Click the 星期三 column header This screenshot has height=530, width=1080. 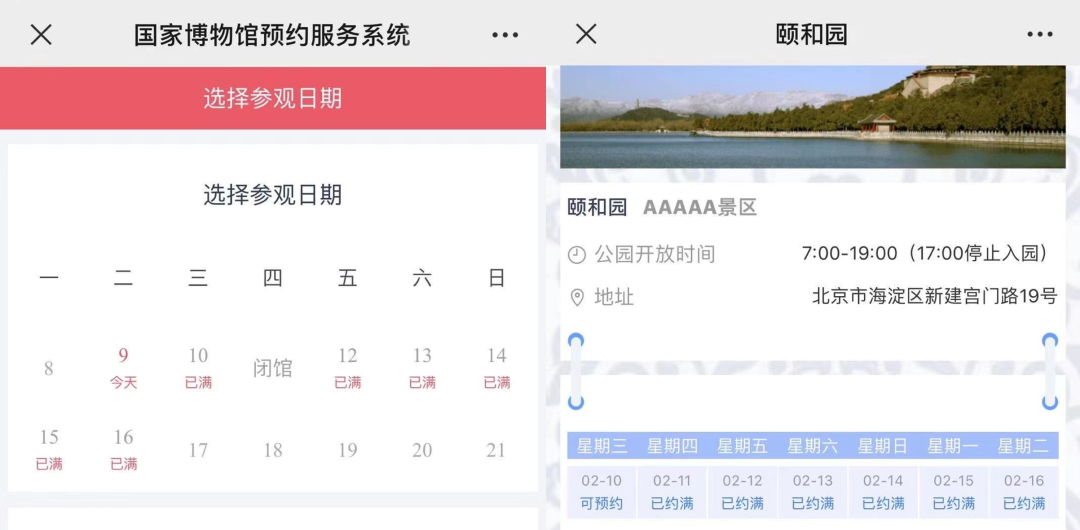[602, 446]
